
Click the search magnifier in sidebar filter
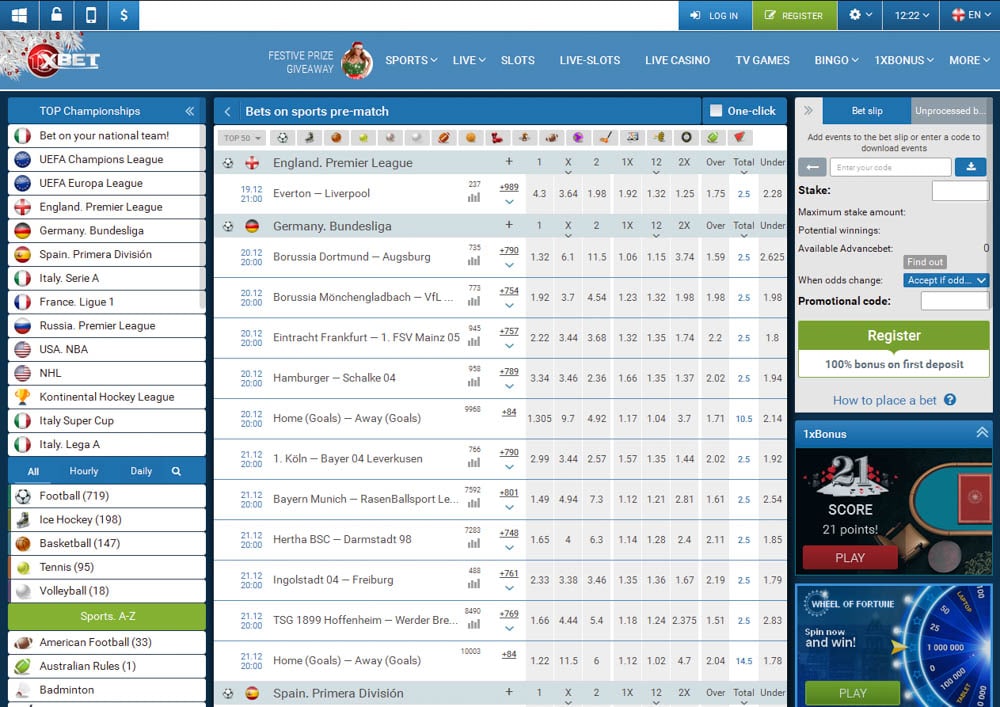pyautogui.click(x=176, y=471)
